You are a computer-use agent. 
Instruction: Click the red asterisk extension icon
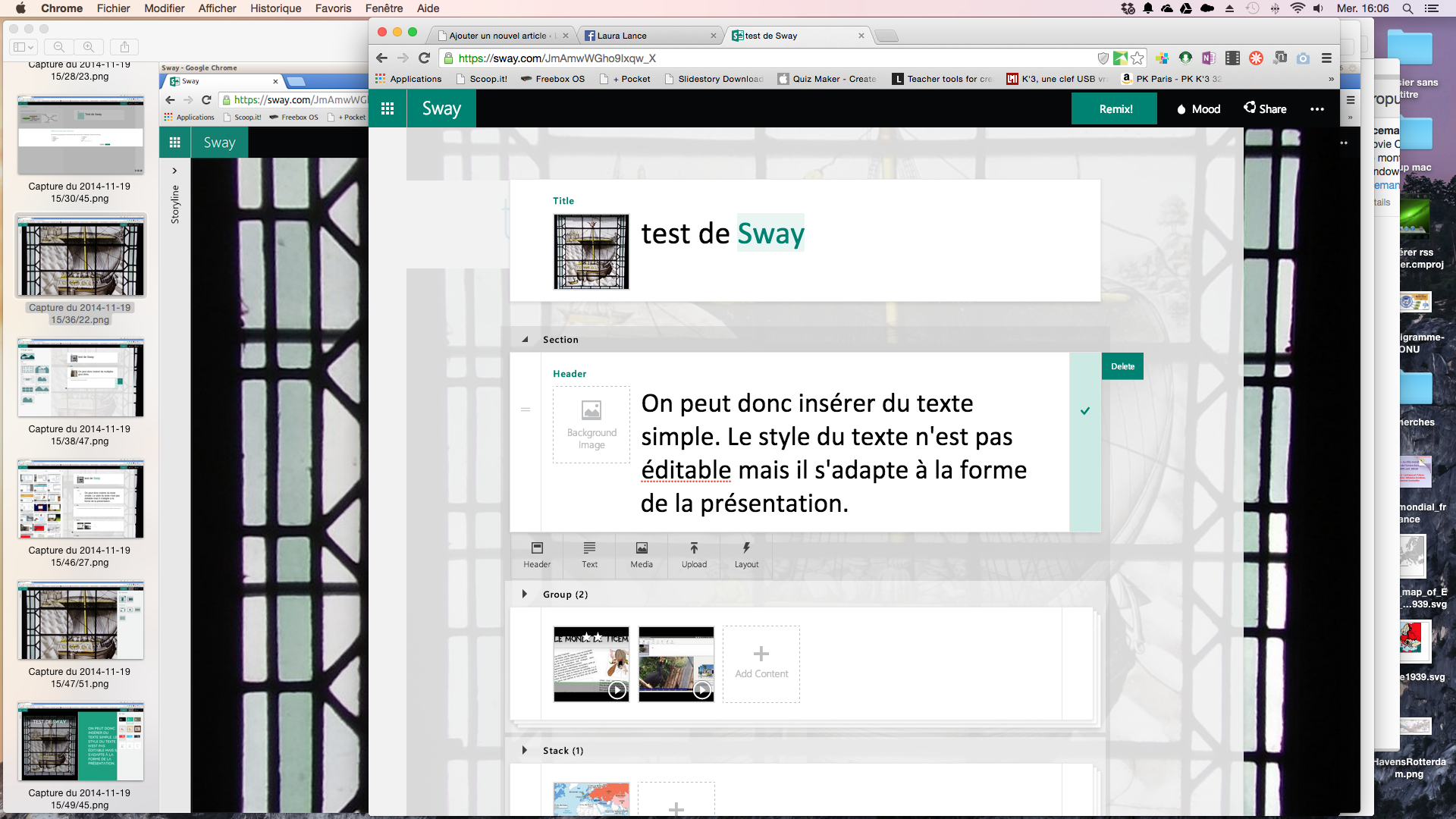click(x=1256, y=58)
